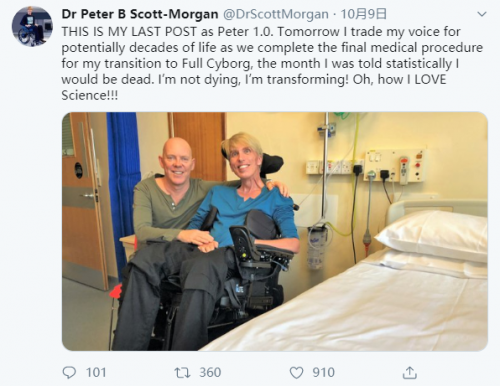Click the 360 retweets count
500x386 pixels.
coord(210,372)
